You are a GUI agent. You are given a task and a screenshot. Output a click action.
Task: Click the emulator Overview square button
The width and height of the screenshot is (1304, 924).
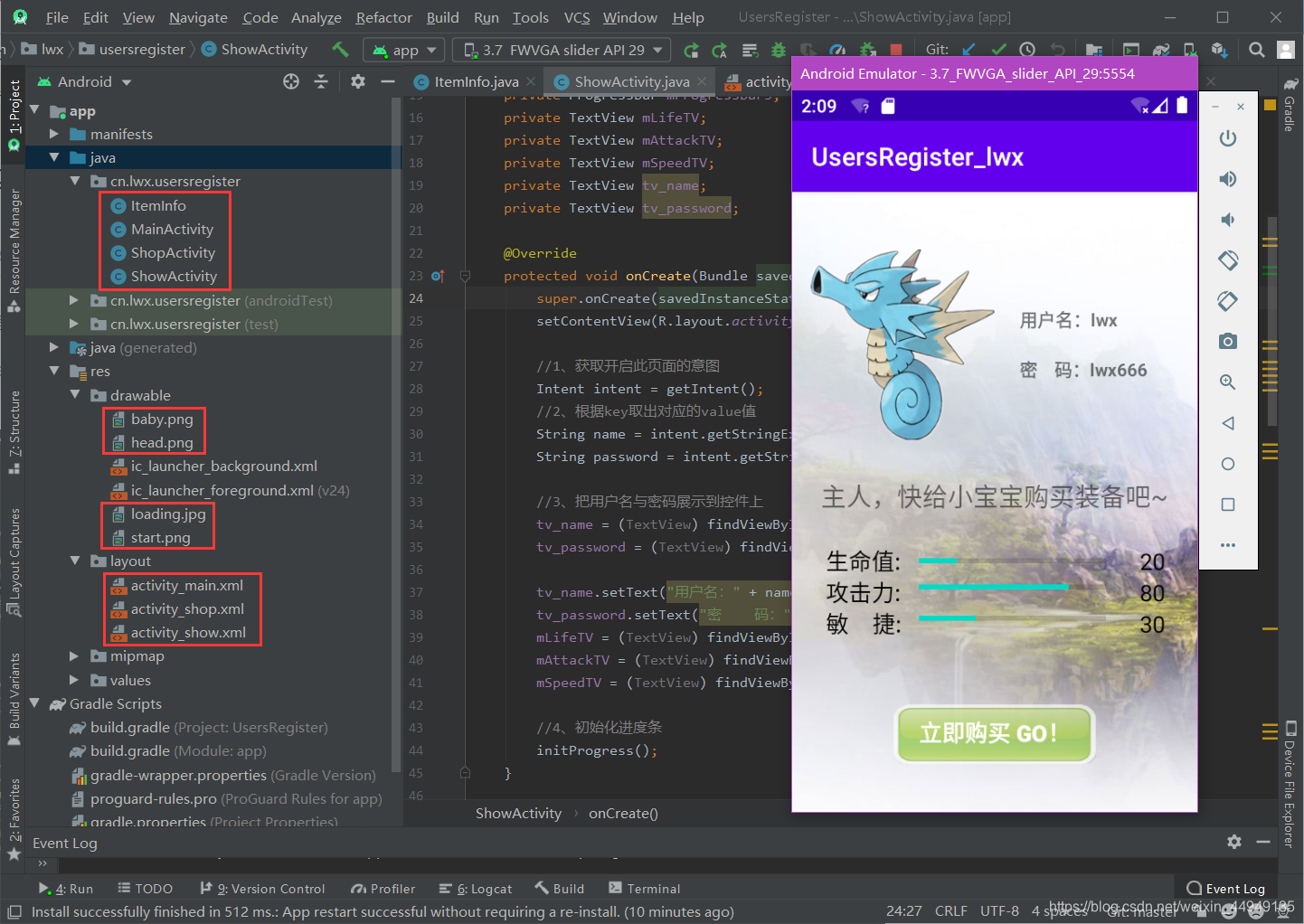click(x=1227, y=504)
